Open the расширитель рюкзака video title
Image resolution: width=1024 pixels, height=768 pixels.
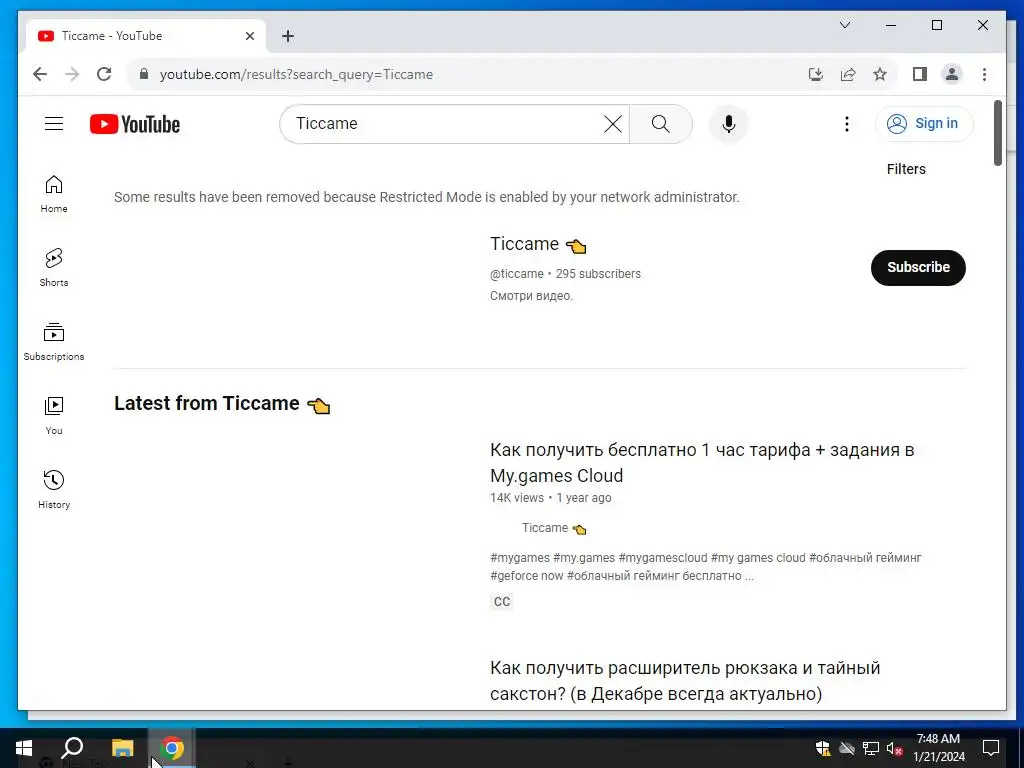(x=685, y=680)
